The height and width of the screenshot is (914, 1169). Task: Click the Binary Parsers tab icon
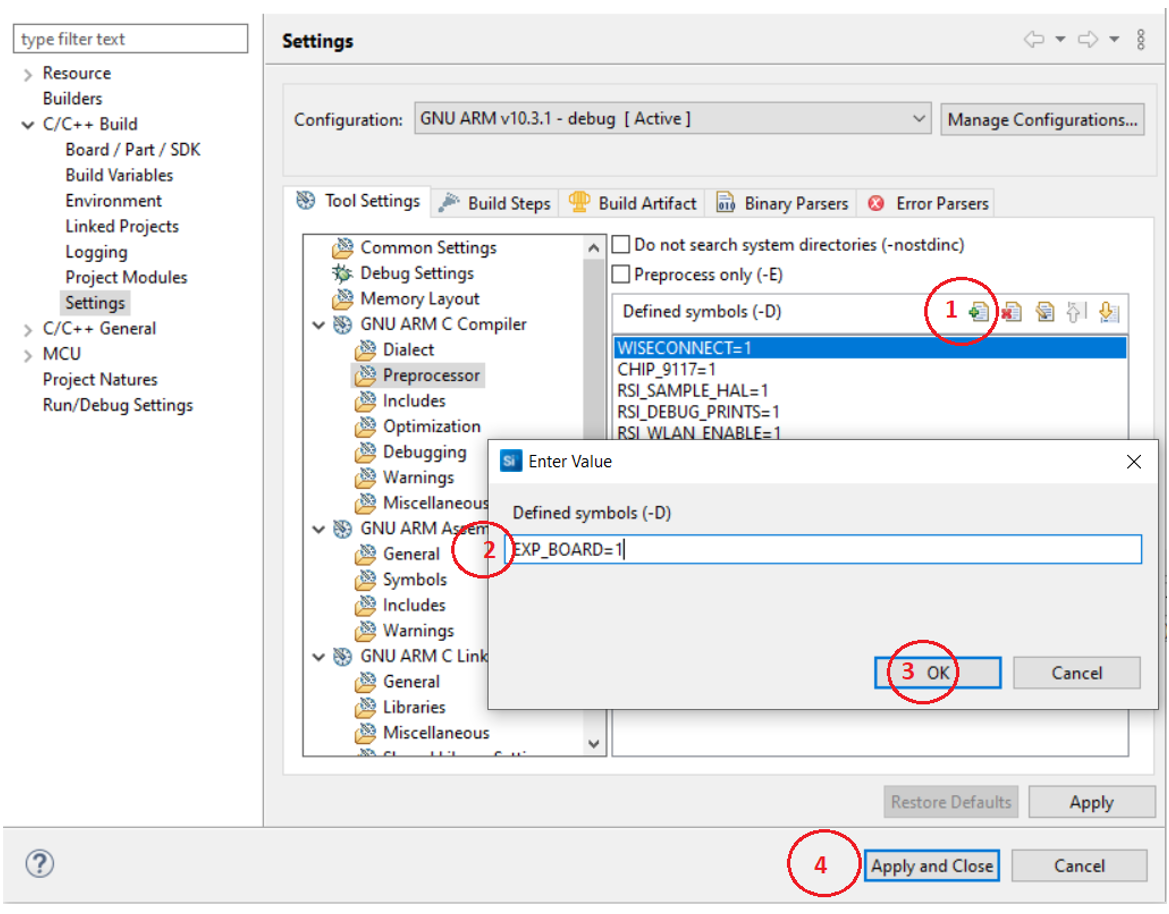point(727,203)
